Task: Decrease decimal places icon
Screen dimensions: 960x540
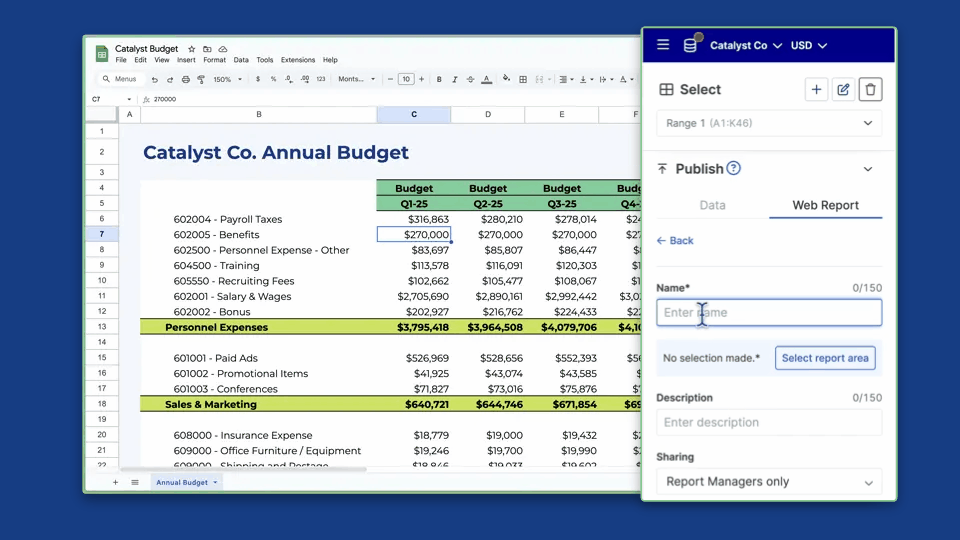Action: click(288, 79)
